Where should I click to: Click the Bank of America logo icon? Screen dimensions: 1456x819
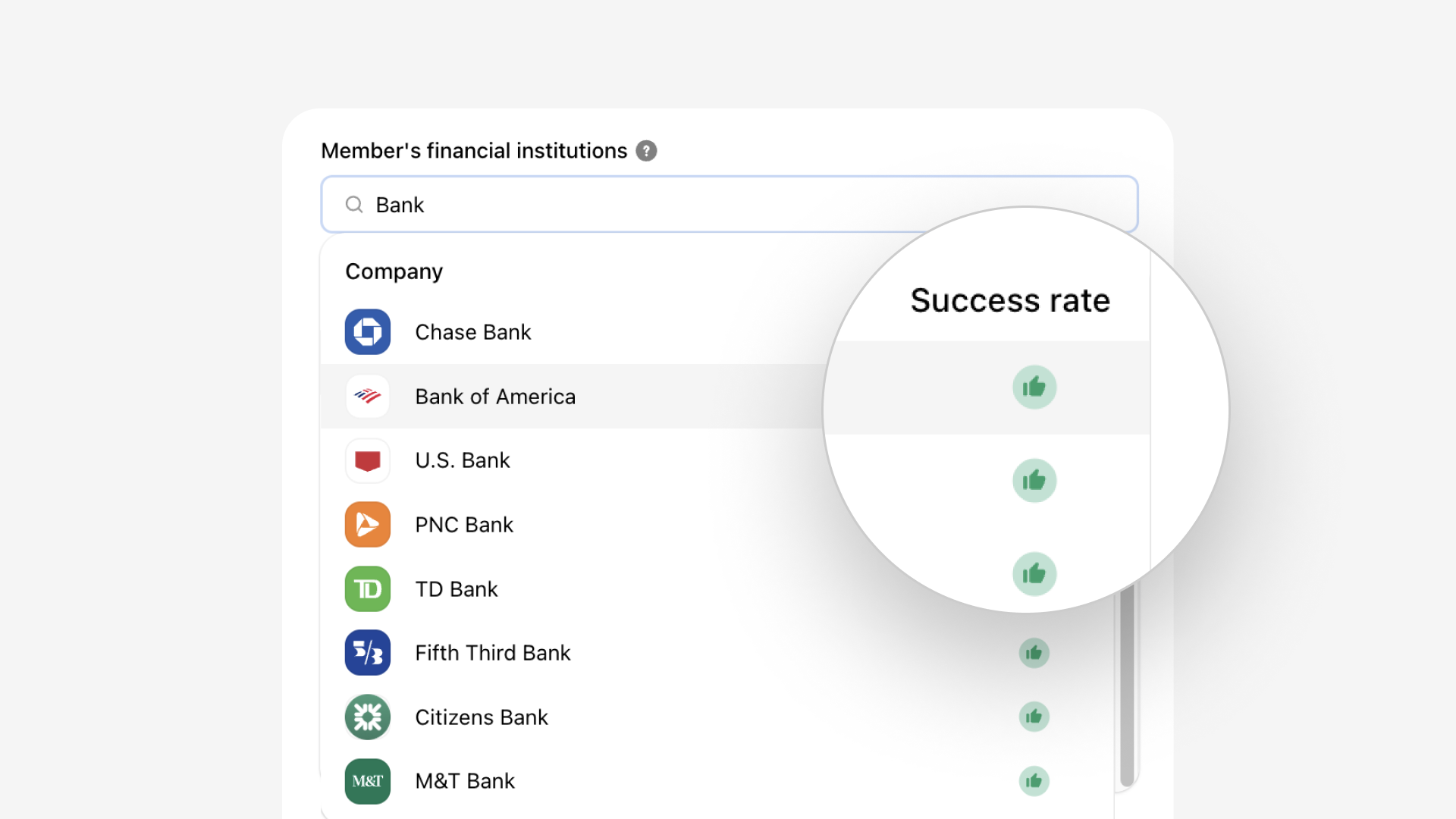[x=368, y=397]
